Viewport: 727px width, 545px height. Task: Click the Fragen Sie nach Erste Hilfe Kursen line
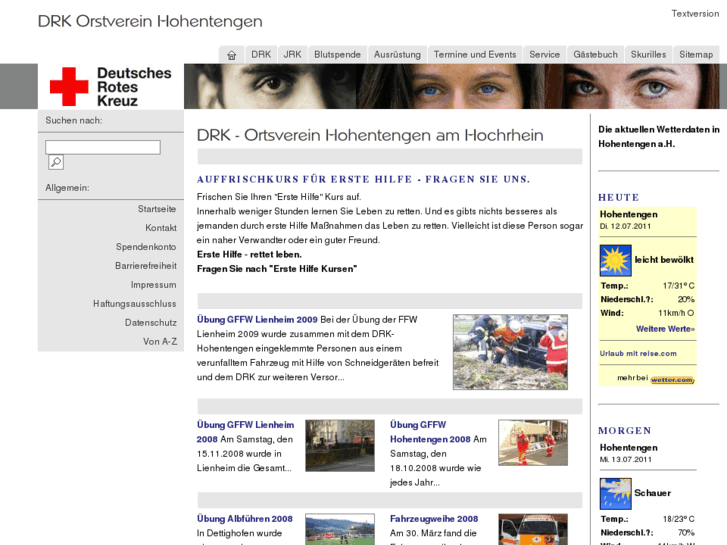pos(277,269)
